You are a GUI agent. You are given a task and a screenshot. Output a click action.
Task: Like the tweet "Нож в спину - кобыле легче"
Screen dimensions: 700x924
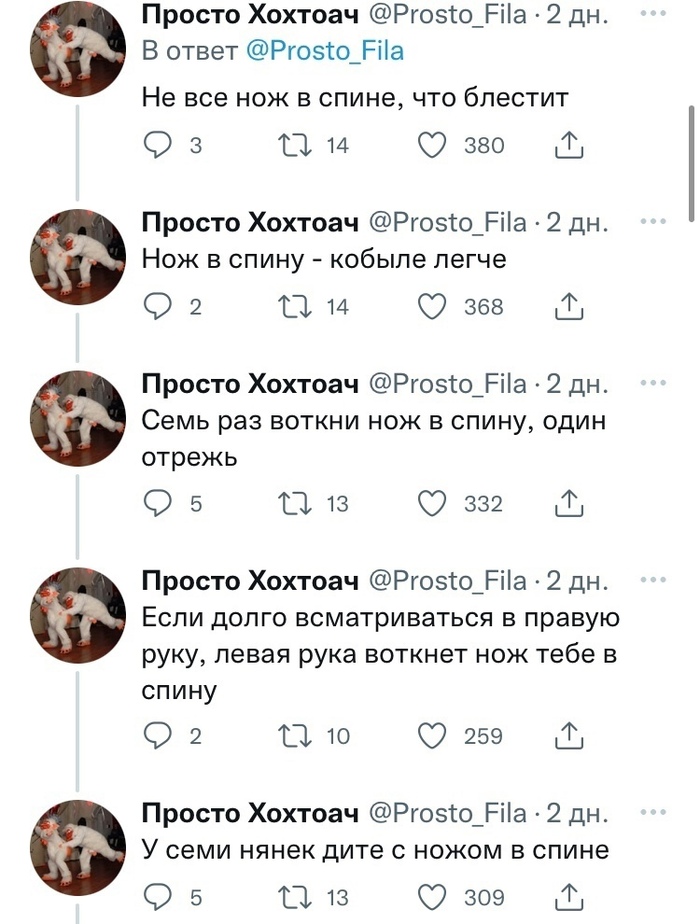431,307
